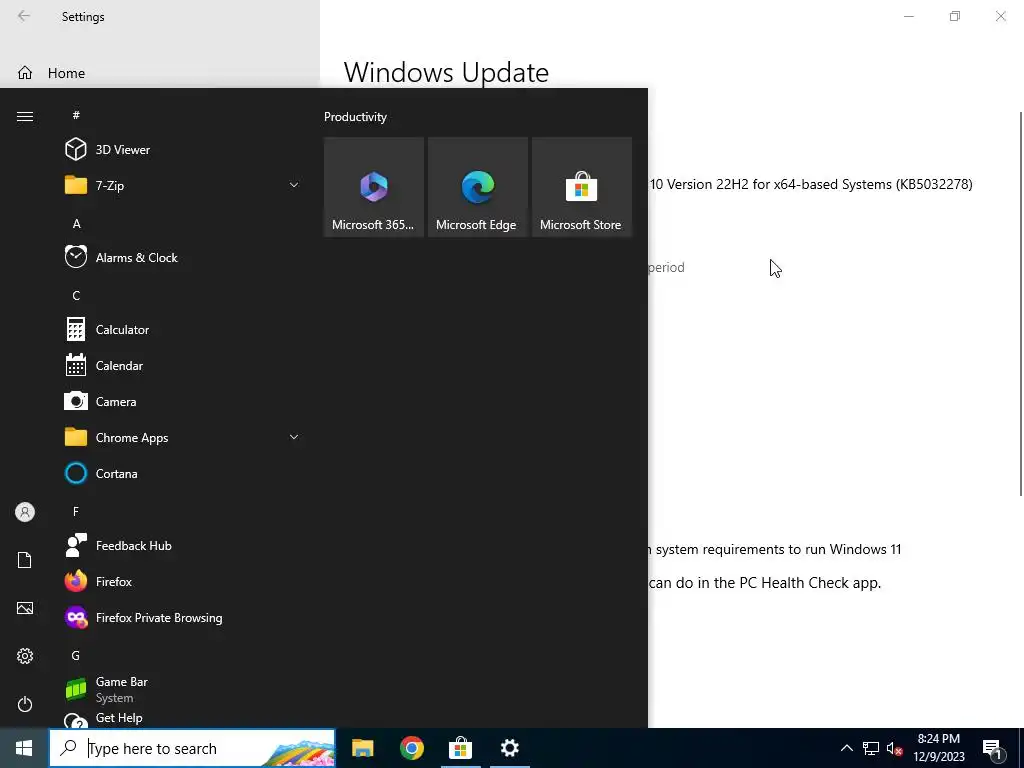The height and width of the screenshot is (768, 1024).
Task: Expand the Start menu hamburger button
Action: (25, 116)
